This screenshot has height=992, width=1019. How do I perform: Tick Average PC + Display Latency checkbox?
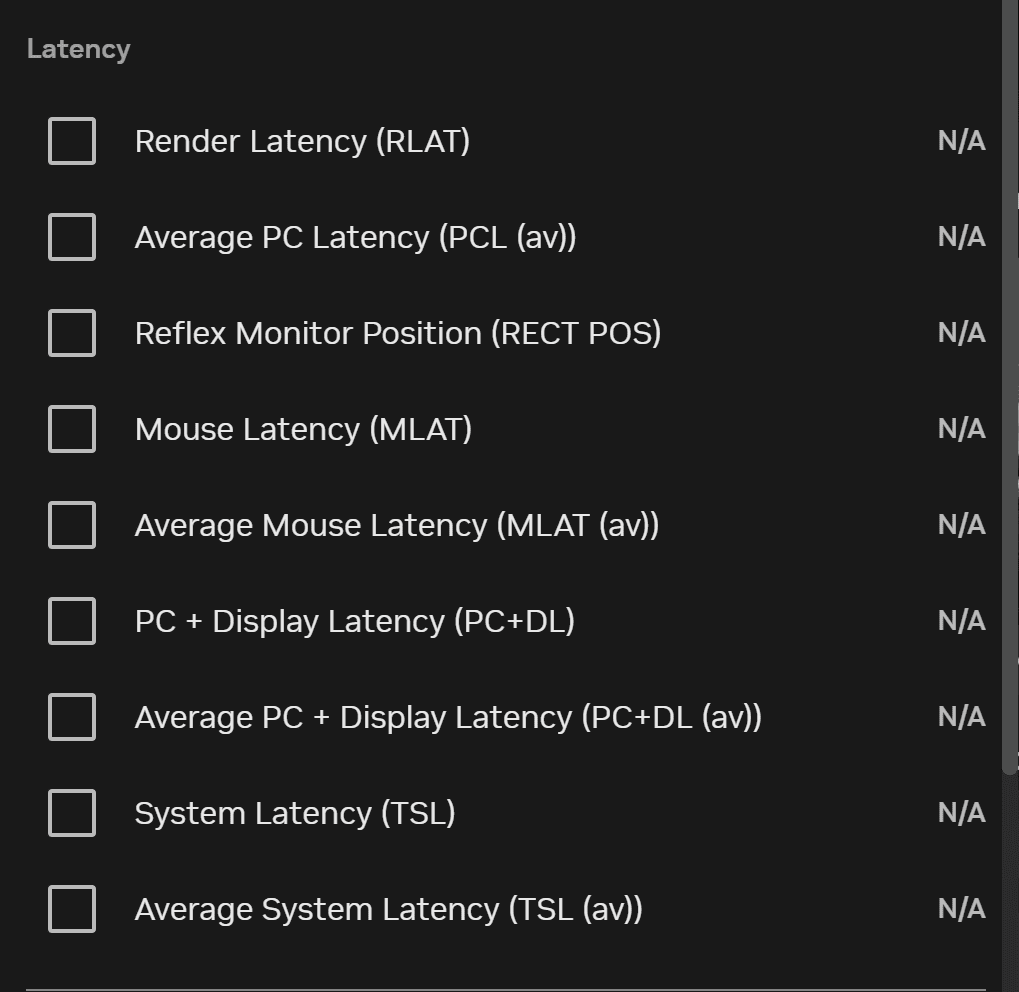point(72,717)
